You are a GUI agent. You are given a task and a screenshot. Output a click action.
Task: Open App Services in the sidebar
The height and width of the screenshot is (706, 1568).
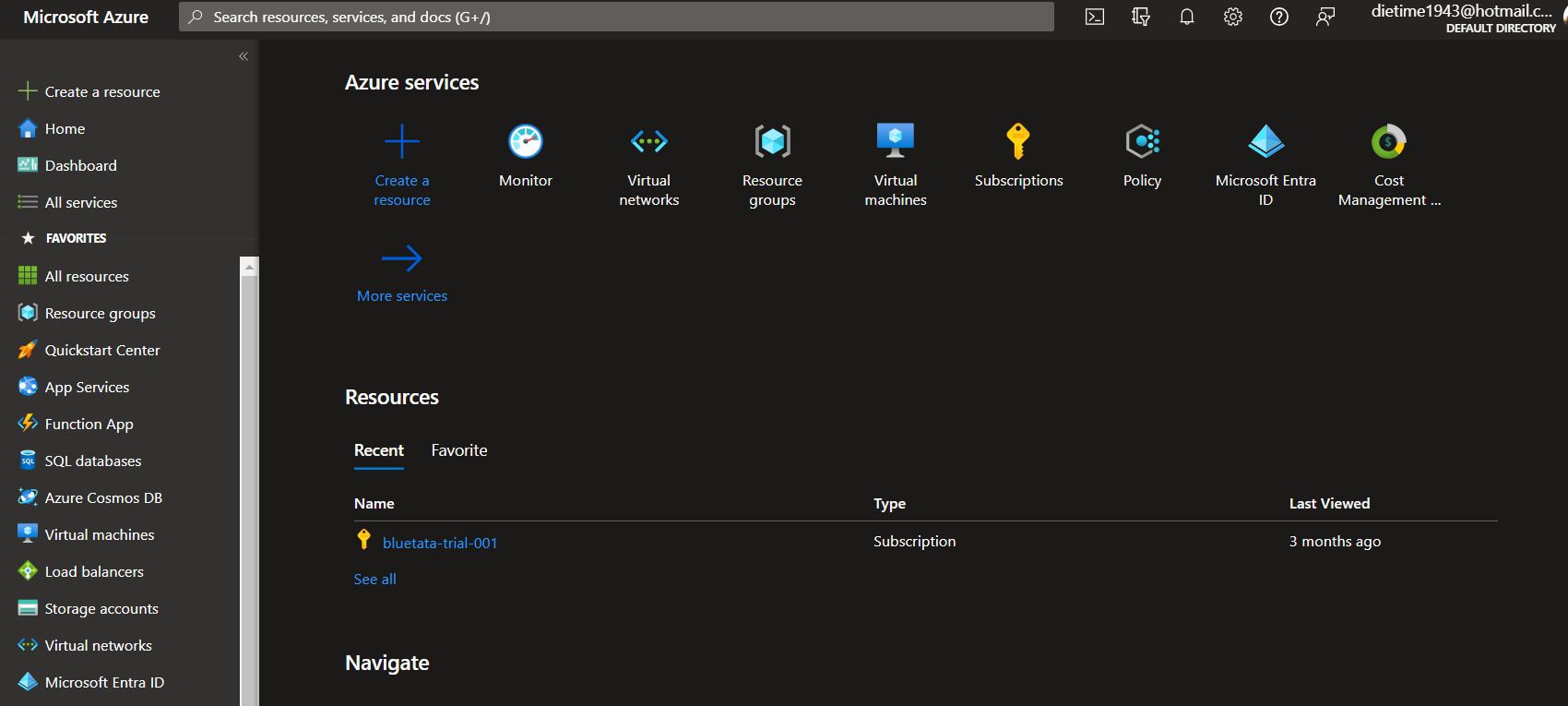click(x=87, y=387)
